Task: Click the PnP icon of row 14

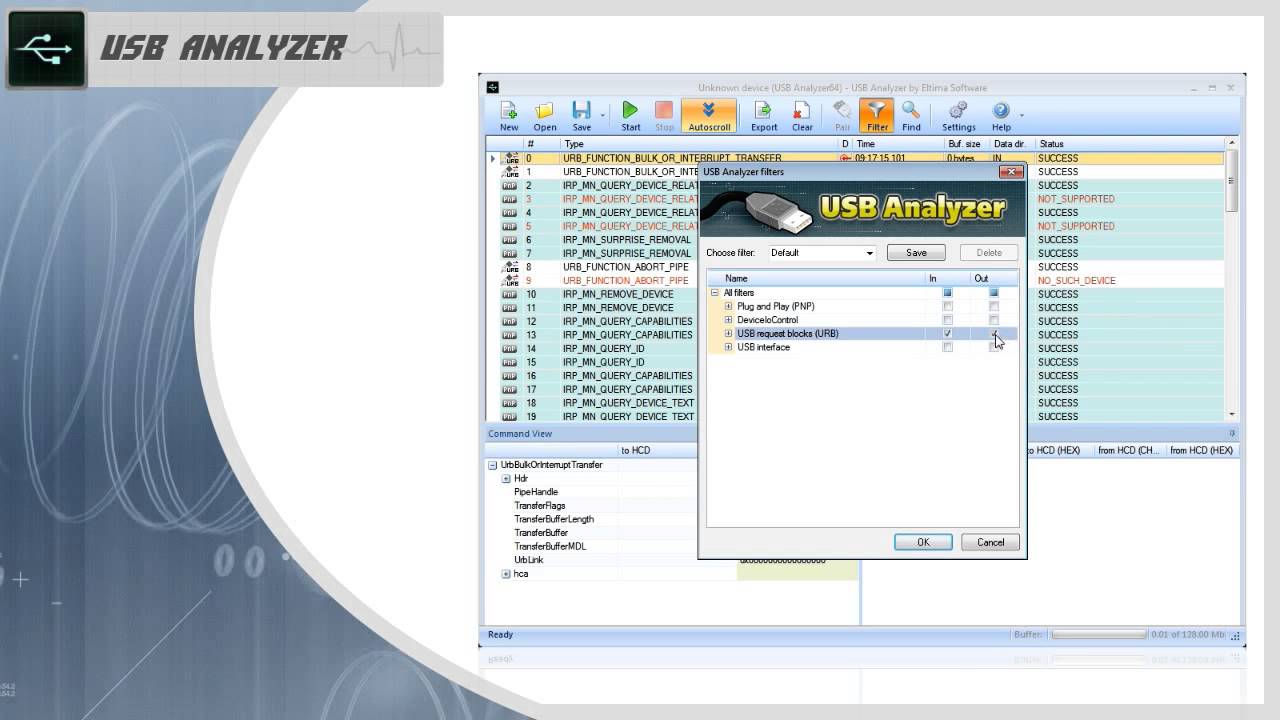Action: coord(510,349)
